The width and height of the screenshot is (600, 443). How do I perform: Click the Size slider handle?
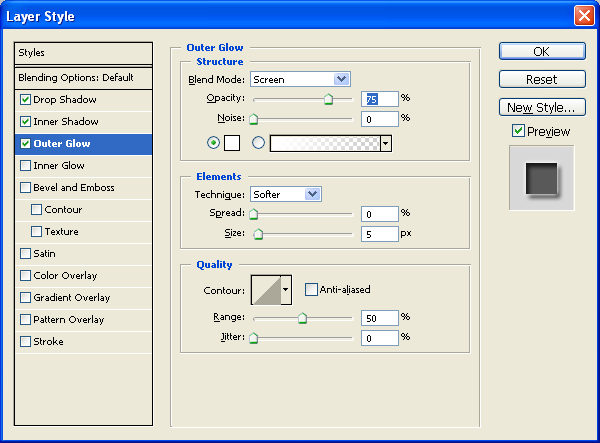pyautogui.click(x=258, y=234)
